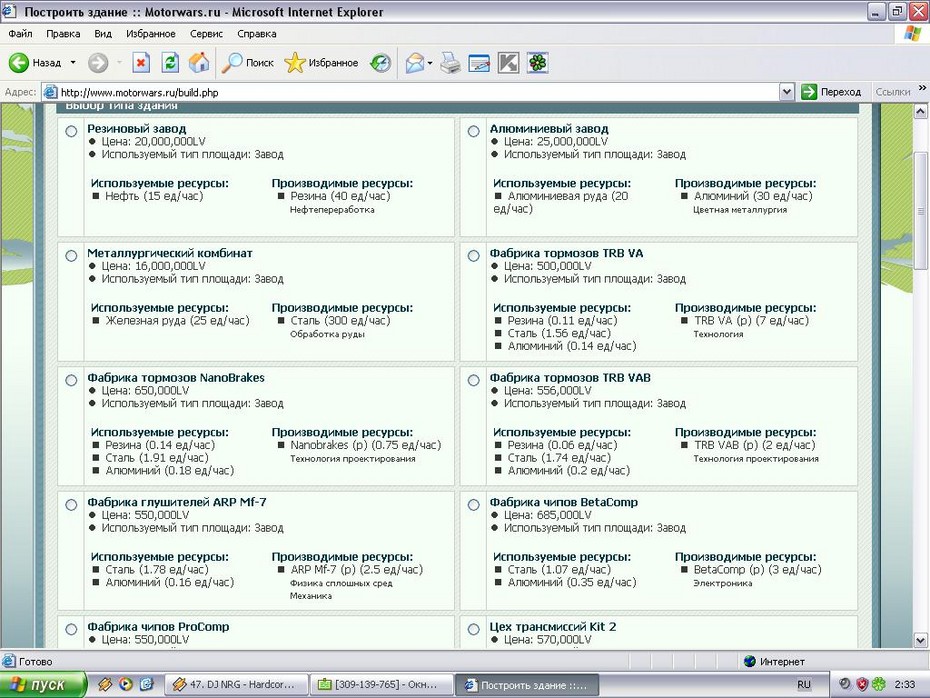The image size is (930, 698).
Task: Open the Mail button dropdown arrow
Action: (430, 62)
